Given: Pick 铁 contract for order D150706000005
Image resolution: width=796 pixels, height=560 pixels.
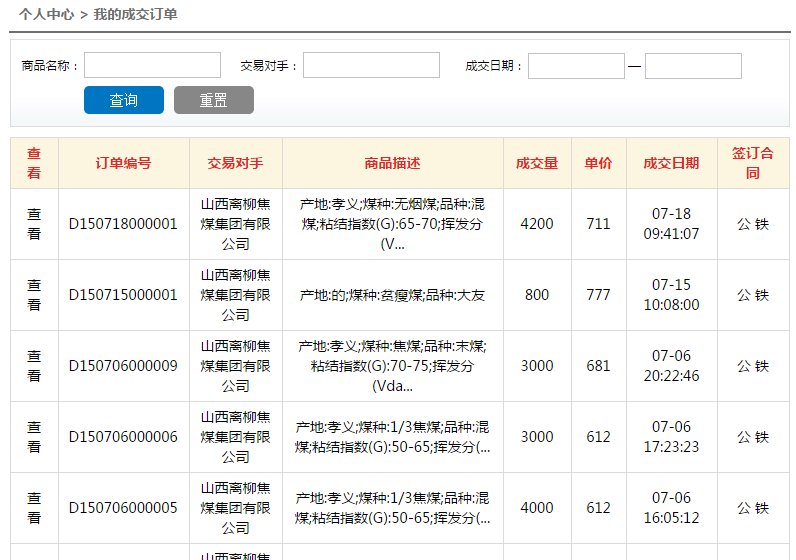Looking at the screenshot, I should pyautogui.click(x=762, y=508).
